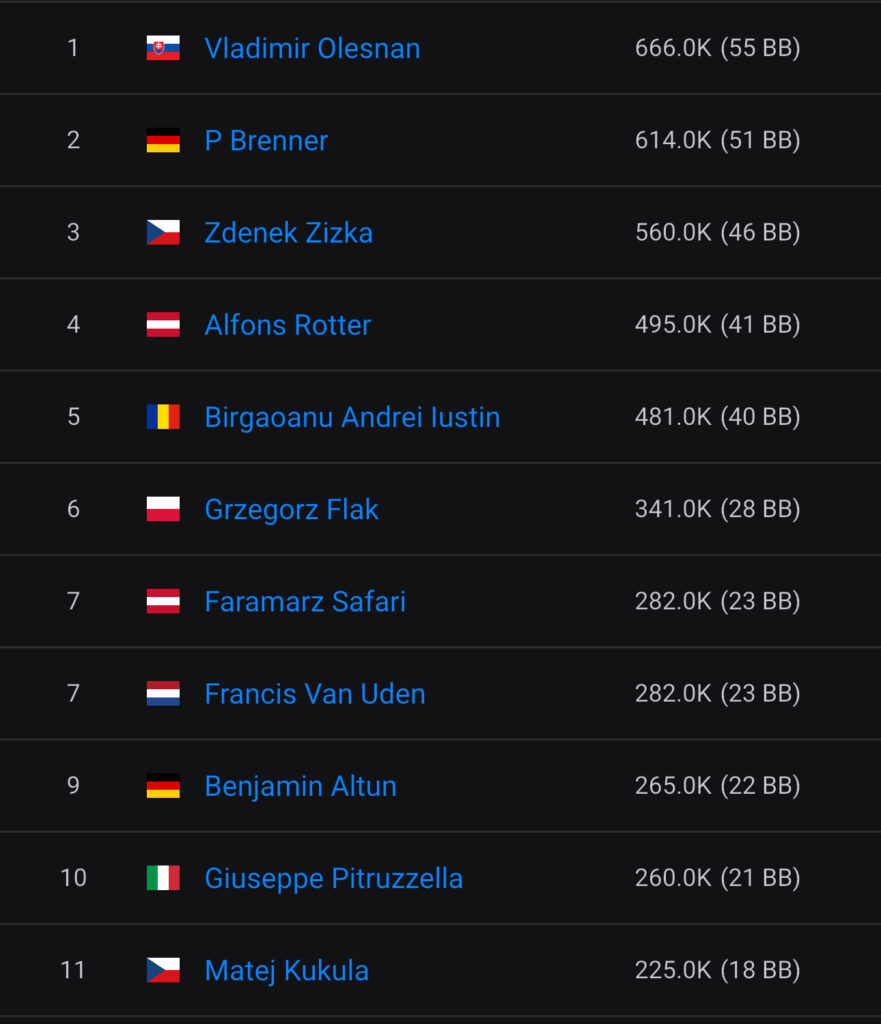This screenshot has height=1024, width=881.
Task: Click the Slovakia flag beside Vladimir Olesnan
Action: pos(163,48)
